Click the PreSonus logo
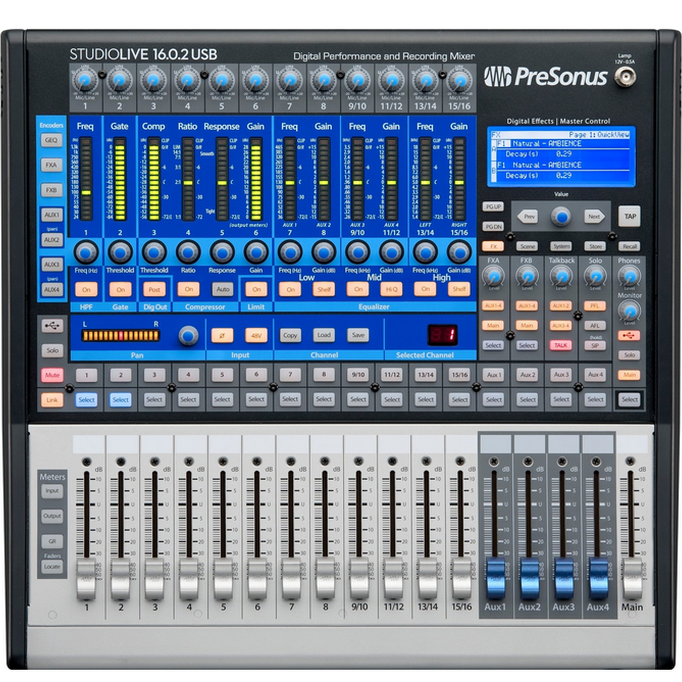 [545, 77]
